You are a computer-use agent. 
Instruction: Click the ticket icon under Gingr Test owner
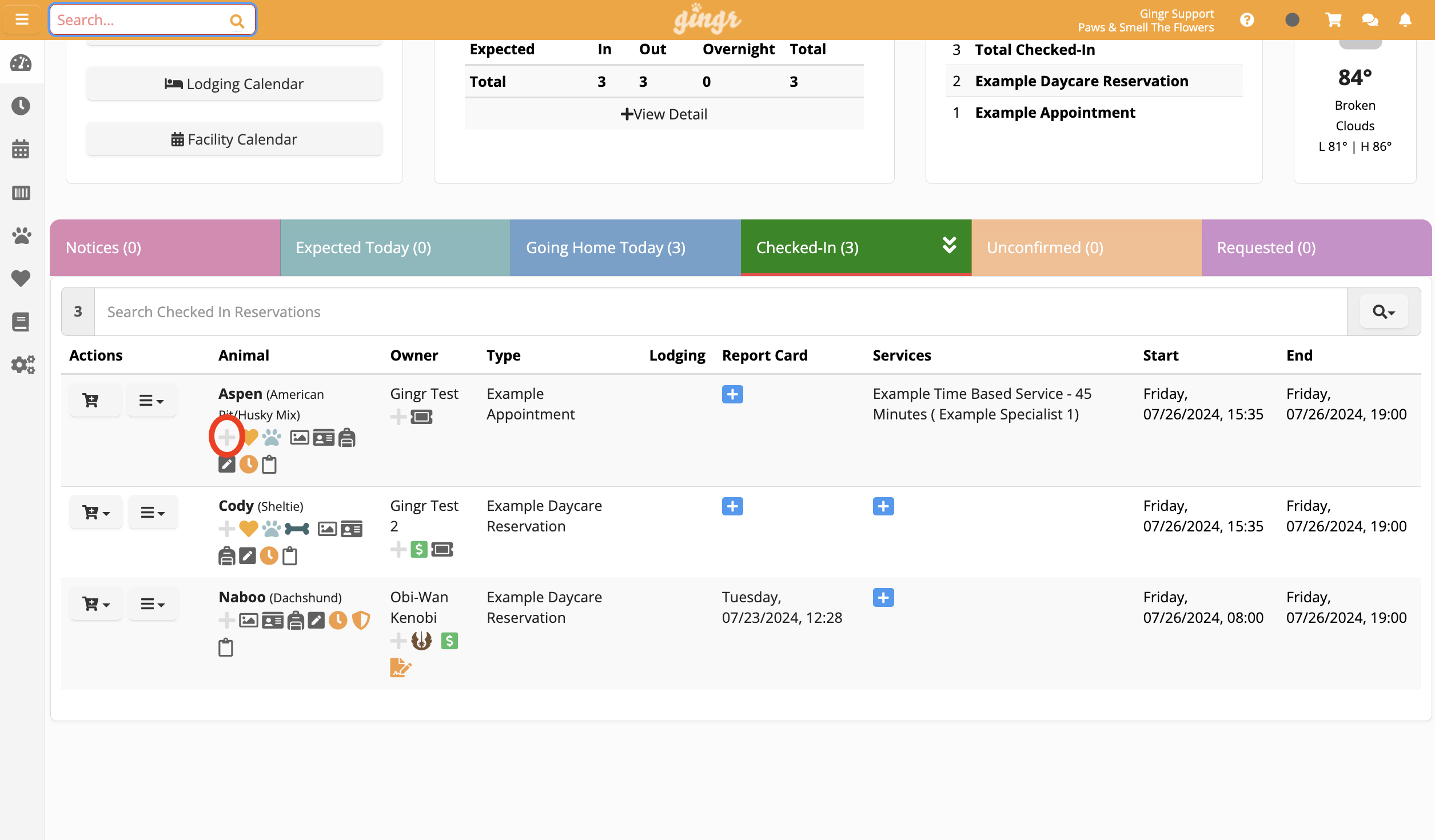421,417
